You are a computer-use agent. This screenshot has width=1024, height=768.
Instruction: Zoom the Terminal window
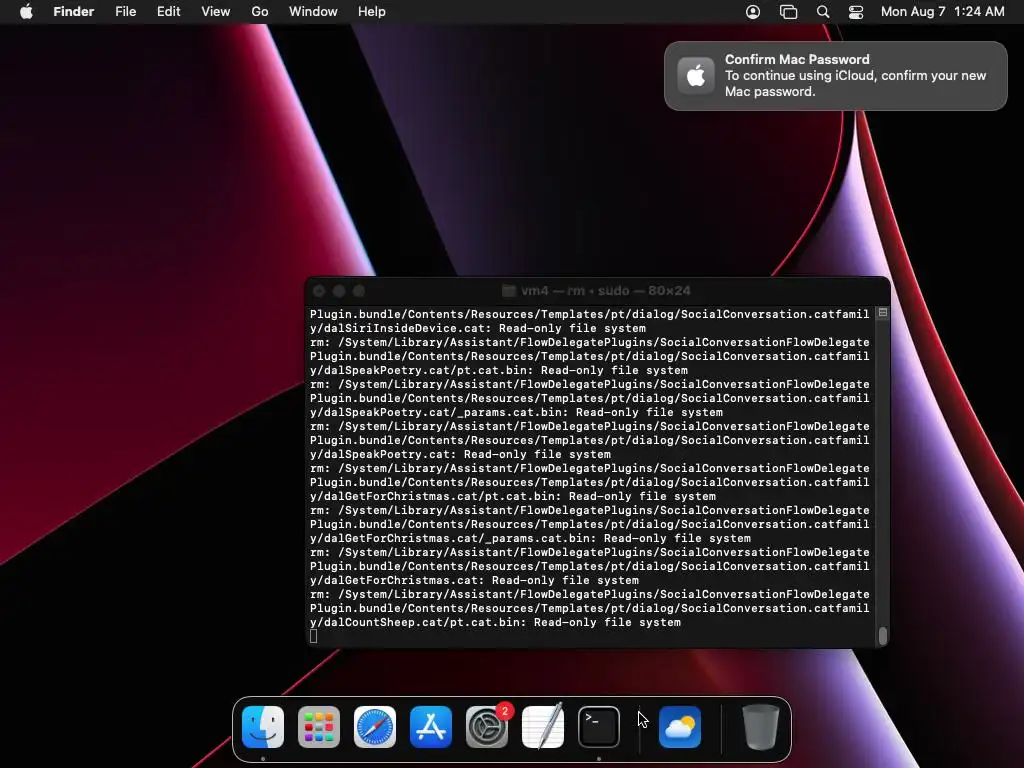coord(359,291)
